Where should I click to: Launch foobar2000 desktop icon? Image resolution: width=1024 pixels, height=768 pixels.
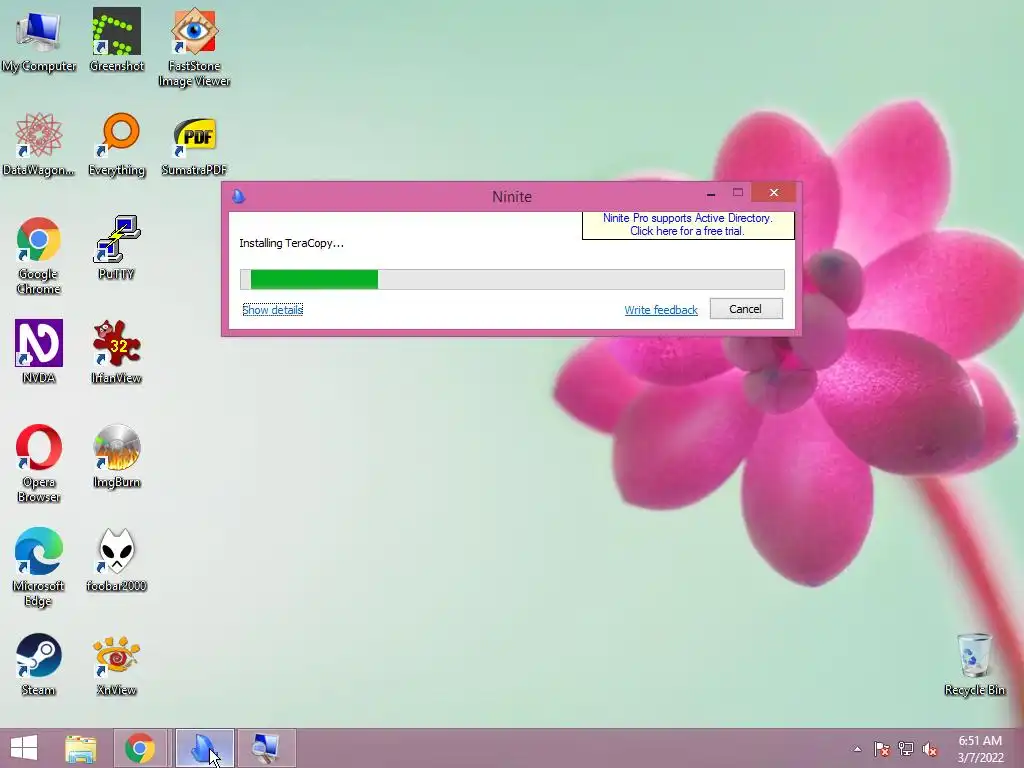116,560
